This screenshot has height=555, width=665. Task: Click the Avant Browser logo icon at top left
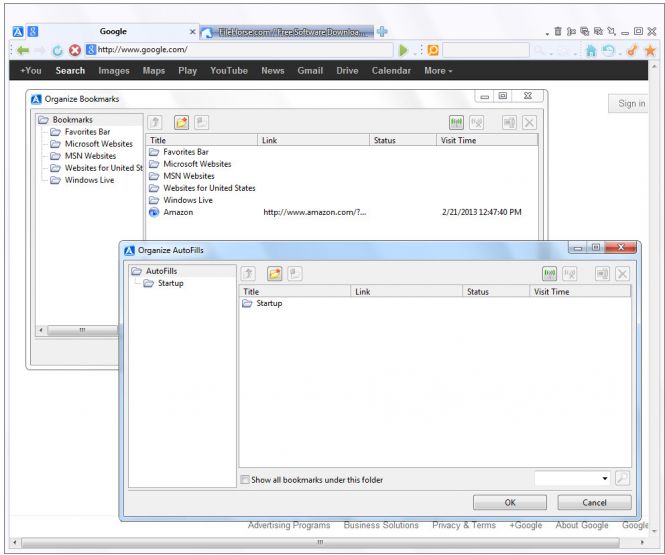pos(18,31)
